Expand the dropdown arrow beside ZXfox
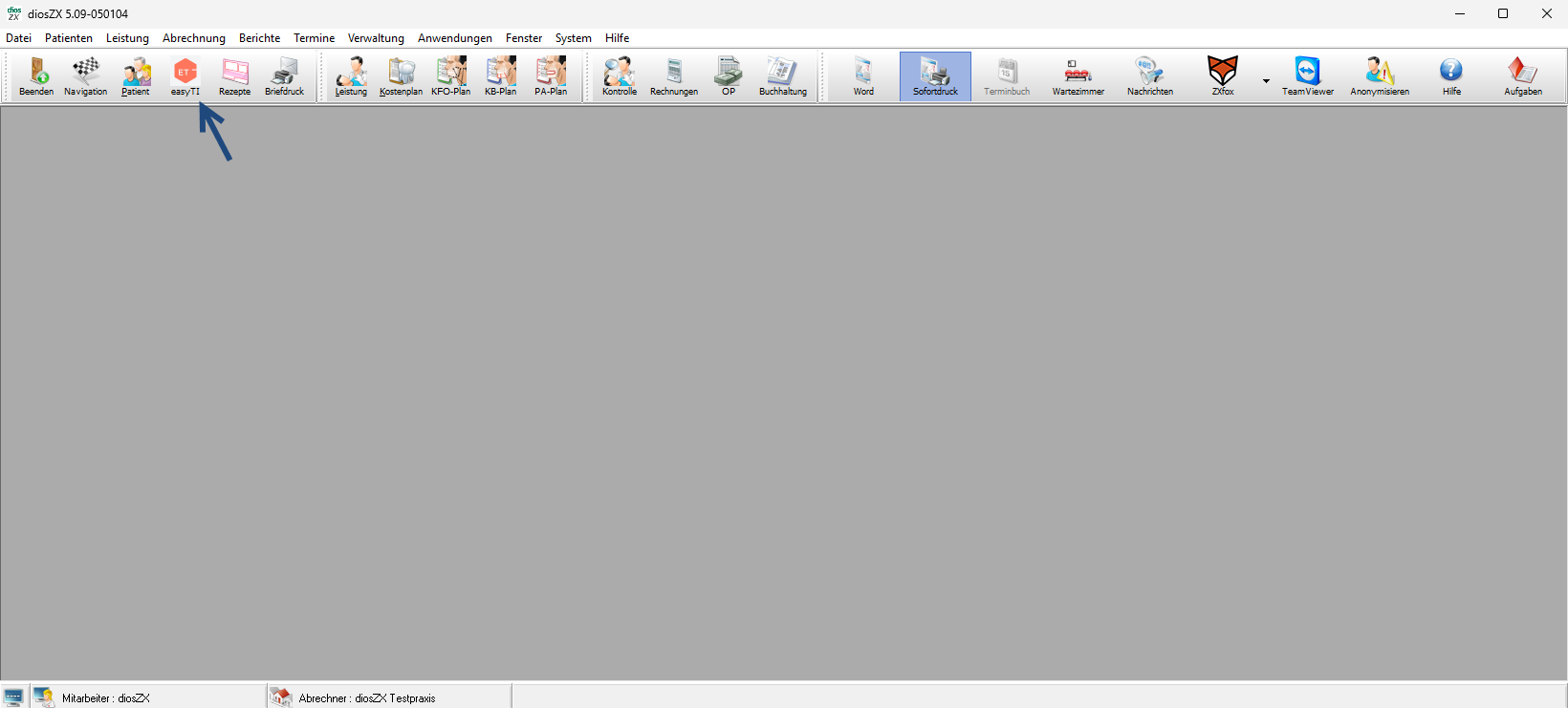Image resolution: width=1568 pixels, height=708 pixels. (1266, 81)
